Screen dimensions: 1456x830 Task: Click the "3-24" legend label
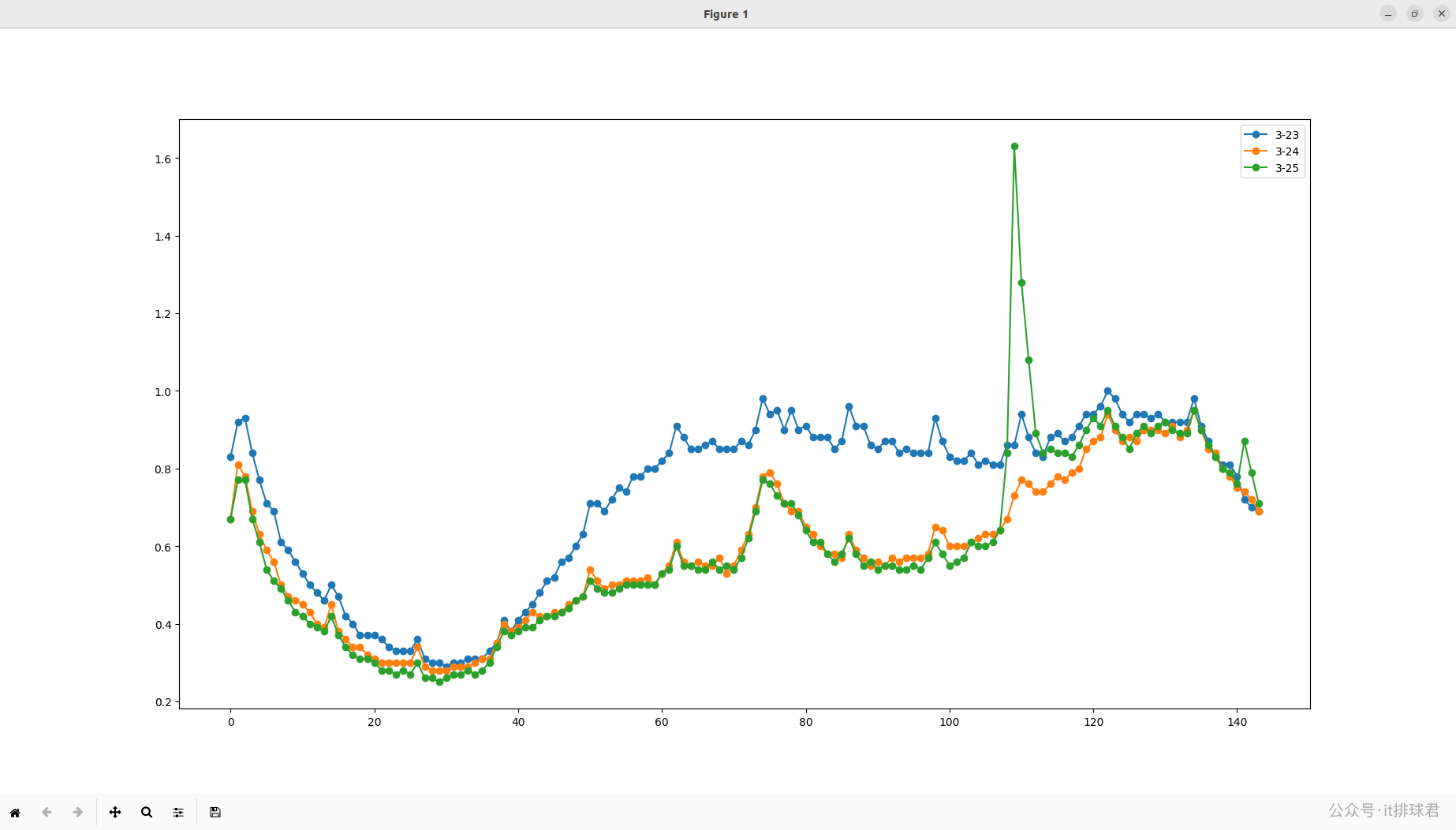pos(1286,151)
